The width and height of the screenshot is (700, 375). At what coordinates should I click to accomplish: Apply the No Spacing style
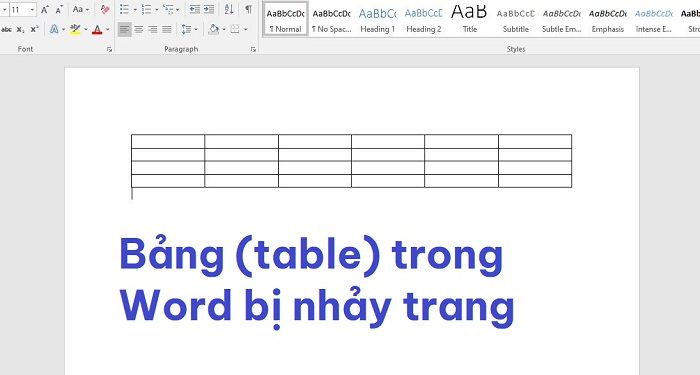pos(332,19)
